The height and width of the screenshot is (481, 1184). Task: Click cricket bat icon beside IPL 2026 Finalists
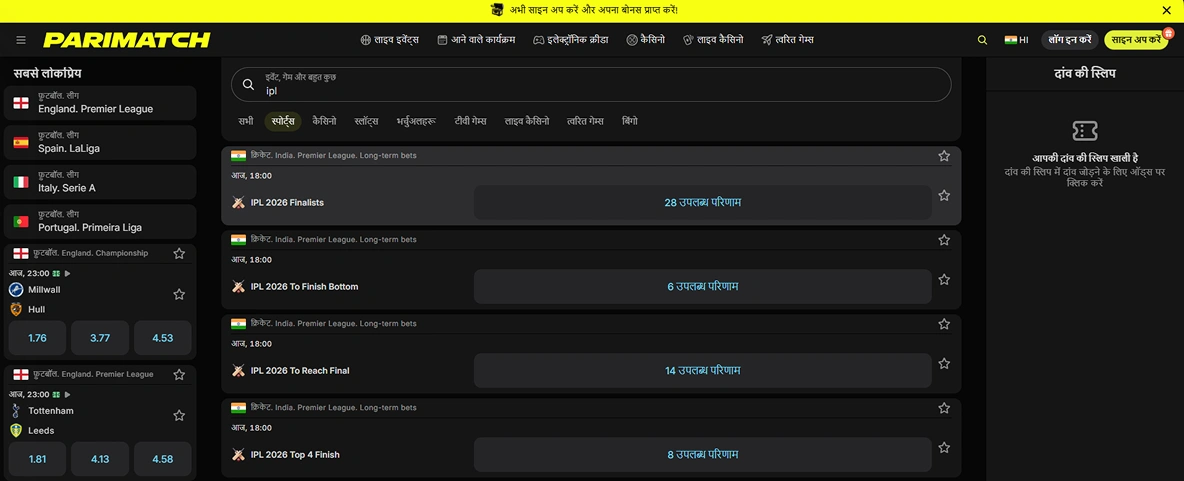click(x=239, y=202)
